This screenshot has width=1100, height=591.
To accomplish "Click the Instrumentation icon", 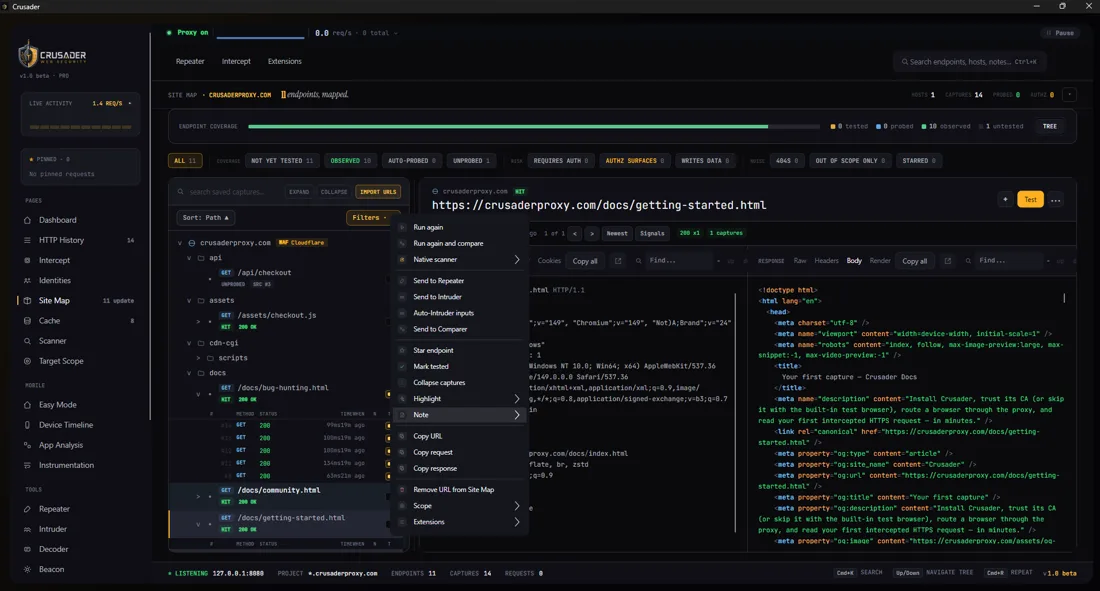I will pyautogui.click(x=27, y=465).
